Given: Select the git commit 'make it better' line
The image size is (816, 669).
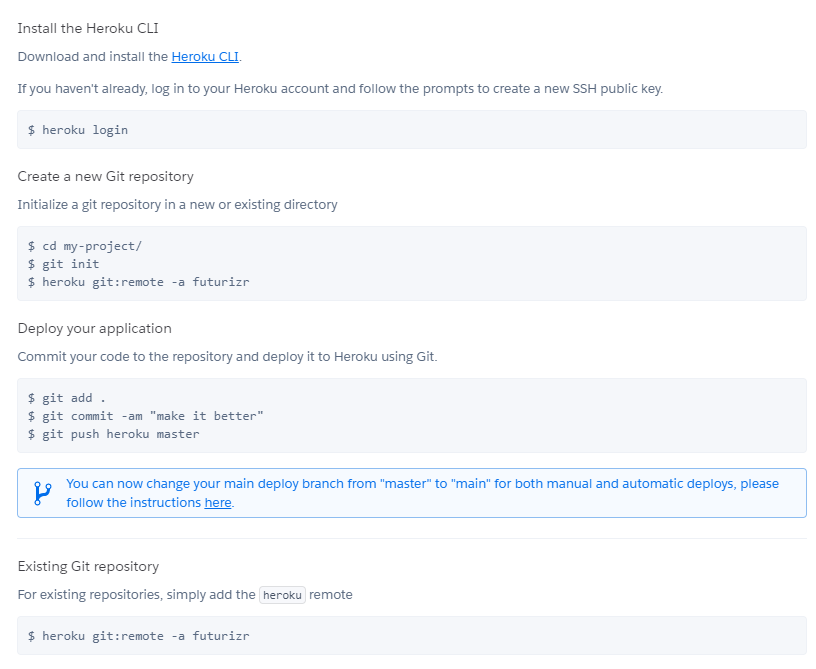Looking at the screenshot, I should pos(146,416).
